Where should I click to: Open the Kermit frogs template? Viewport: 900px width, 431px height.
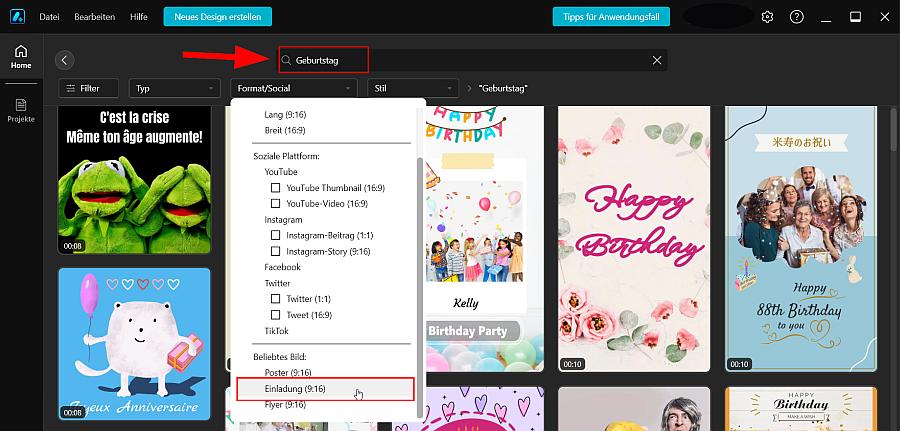tap(134, 180)
